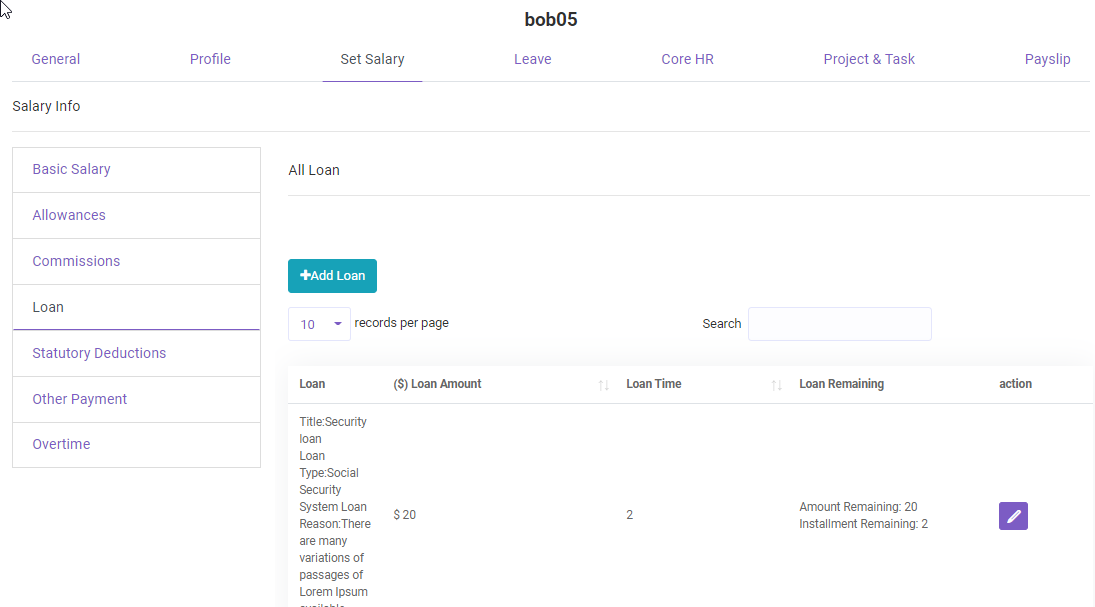Sort by Loan Amount column arrows

tap(603, 385)
